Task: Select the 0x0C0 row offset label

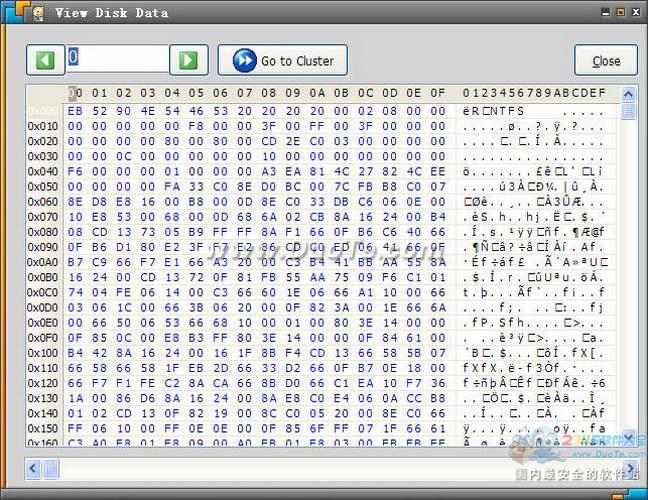Action: pyautogui.click(x=43, y=293)
